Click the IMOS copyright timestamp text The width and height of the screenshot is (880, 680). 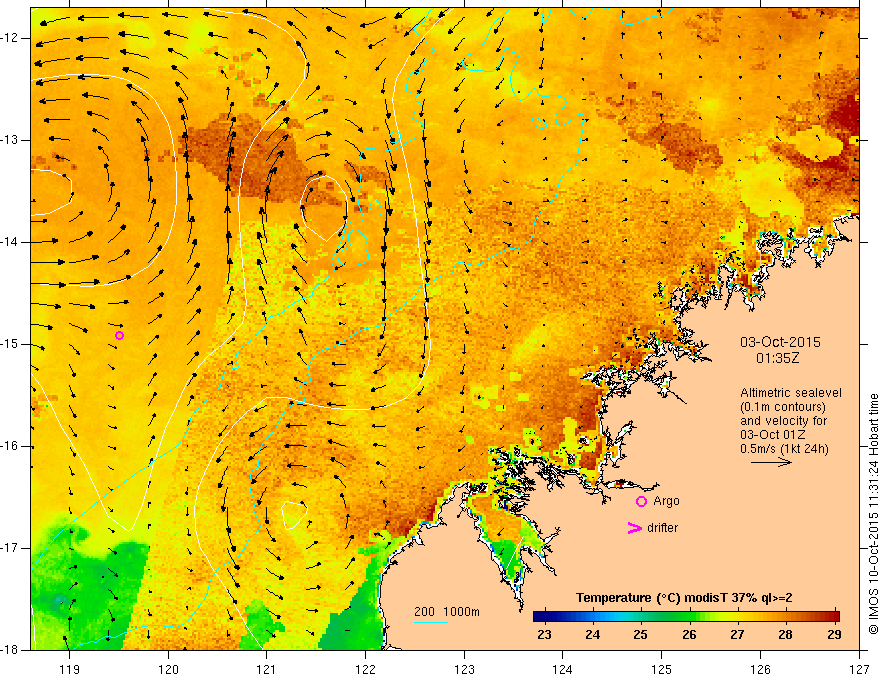click(x=873, y=514)
